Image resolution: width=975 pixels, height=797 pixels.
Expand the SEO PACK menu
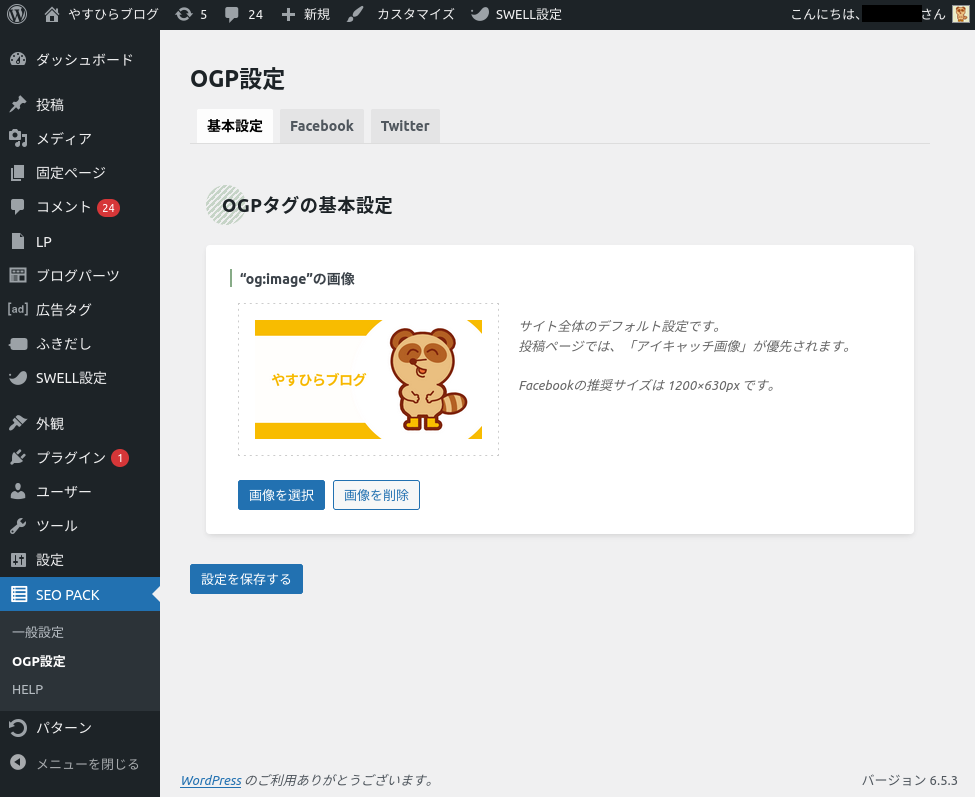click(x=68, y=595)
